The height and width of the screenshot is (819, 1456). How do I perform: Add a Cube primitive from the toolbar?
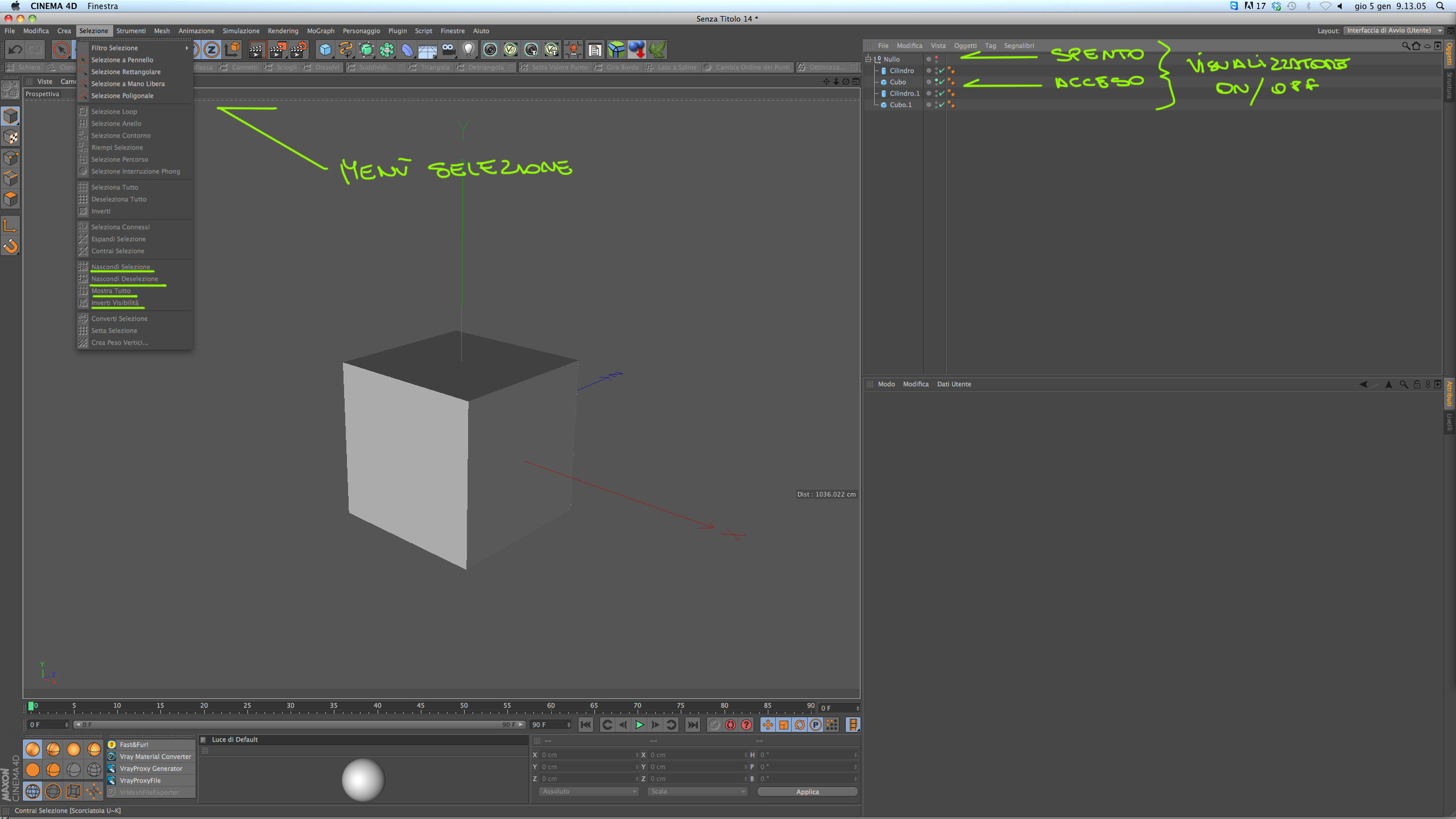pos(325,50)
